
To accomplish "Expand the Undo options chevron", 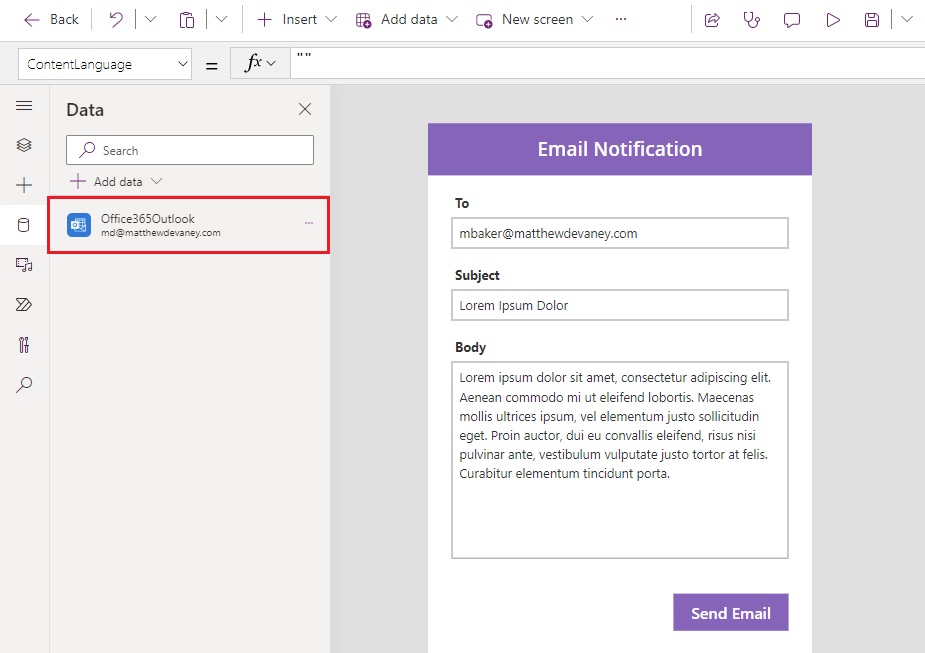I will point(150,19).
